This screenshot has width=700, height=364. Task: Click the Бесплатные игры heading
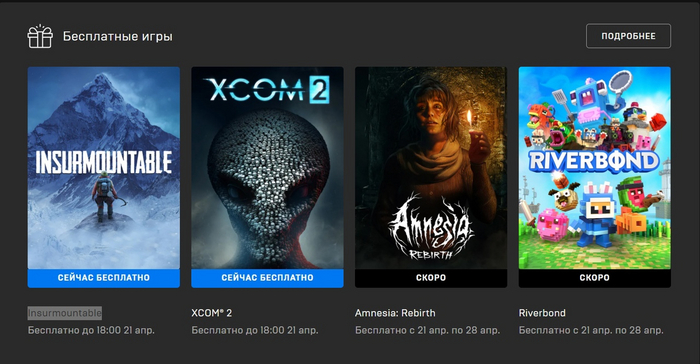coord(117,37)
